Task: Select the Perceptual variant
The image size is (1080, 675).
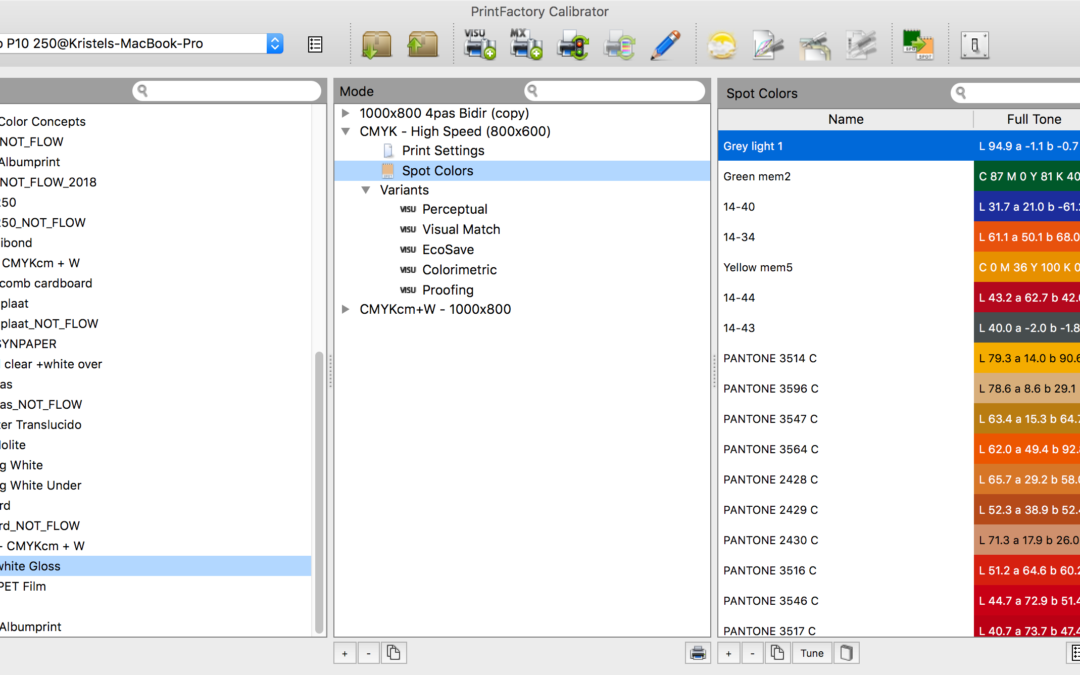Action: pyautogui.click(x=454, y=210)
